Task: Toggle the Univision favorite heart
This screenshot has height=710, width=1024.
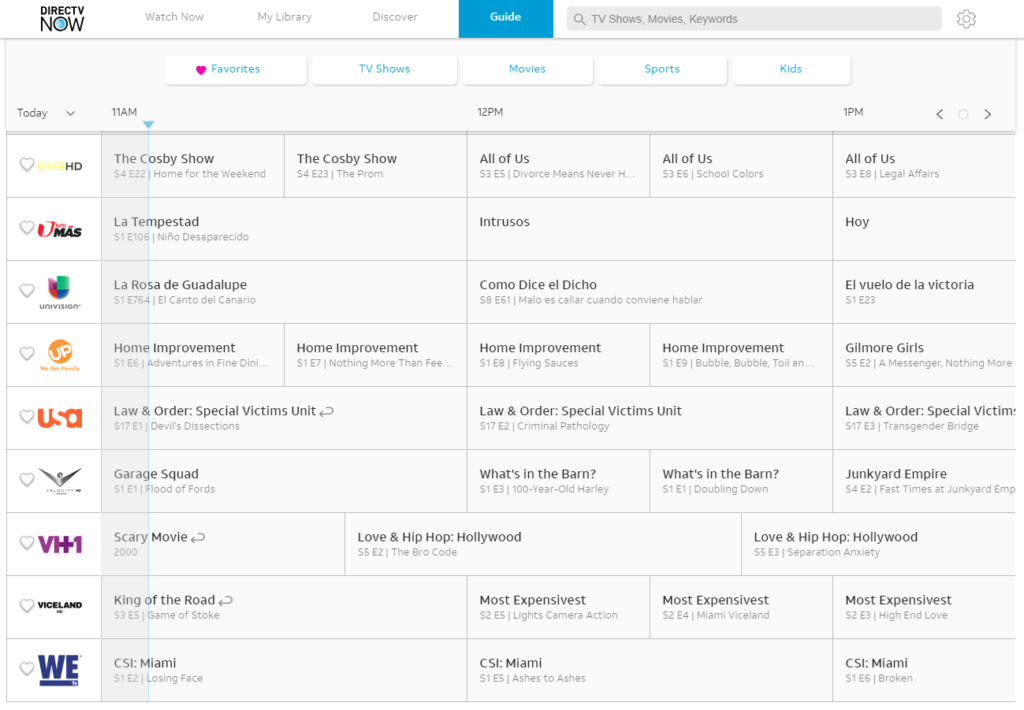Action: click(x=27, y=291)
